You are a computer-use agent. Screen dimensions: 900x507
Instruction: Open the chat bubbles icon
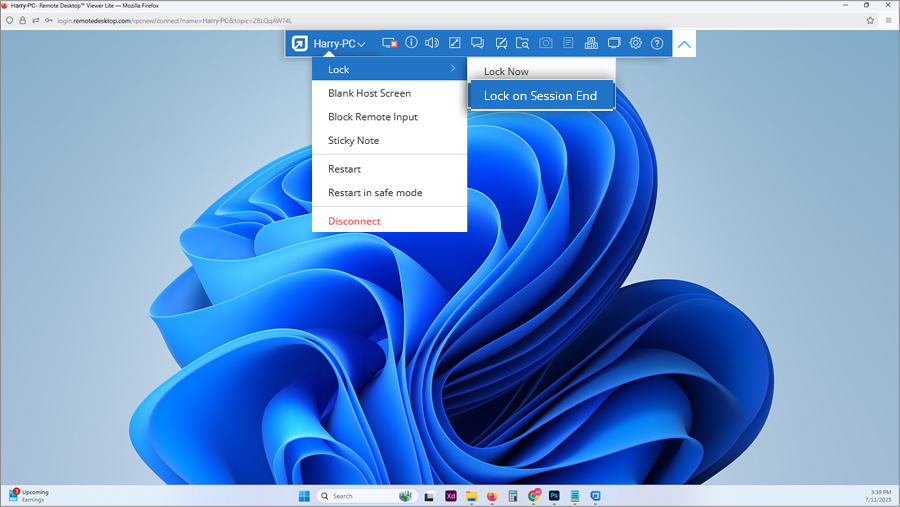[x=478, y=43]
